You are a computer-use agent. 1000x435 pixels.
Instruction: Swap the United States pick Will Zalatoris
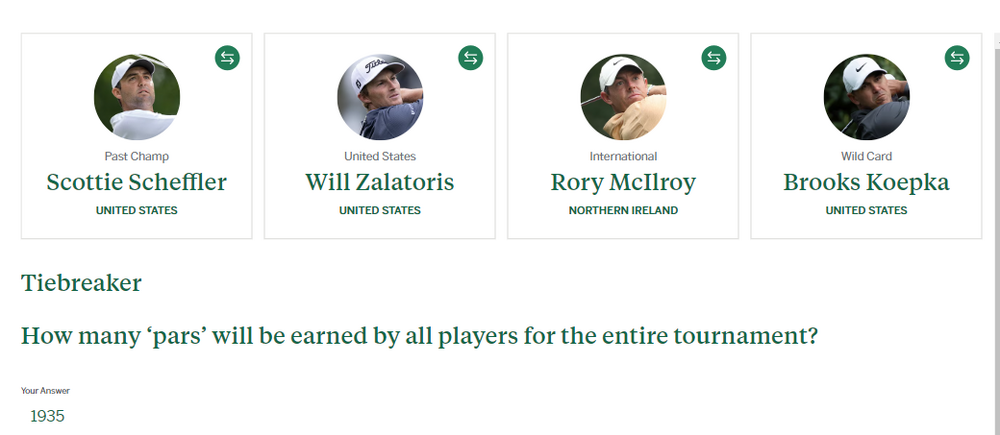tap(470, 58)
